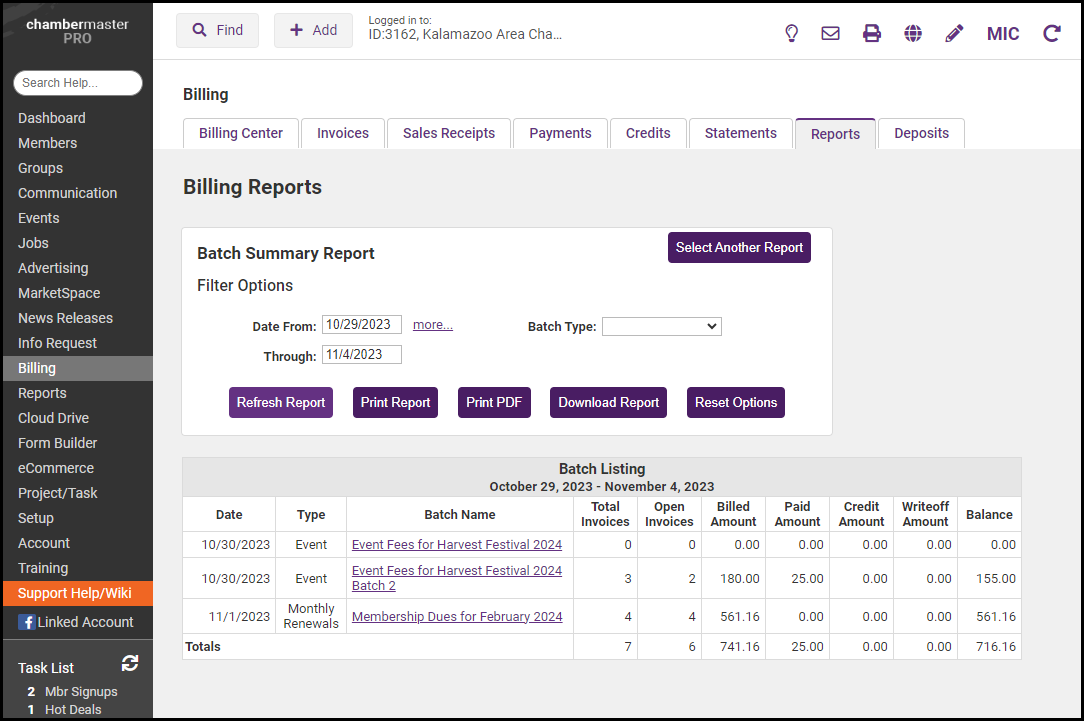Open the Batch Type dropdown

tap(661, 326)
